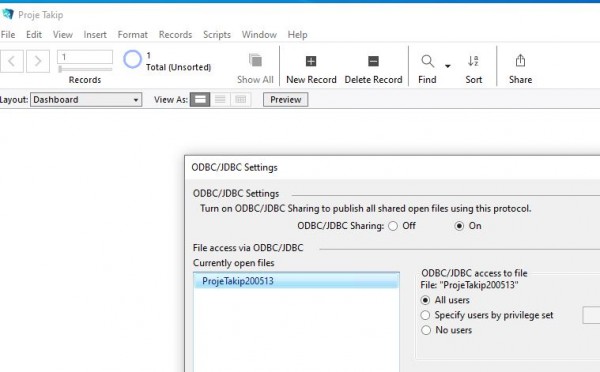This screenshot has width=600, height=372.
Task: Open the Sort records tool
Action: click(x=473, y=61)
